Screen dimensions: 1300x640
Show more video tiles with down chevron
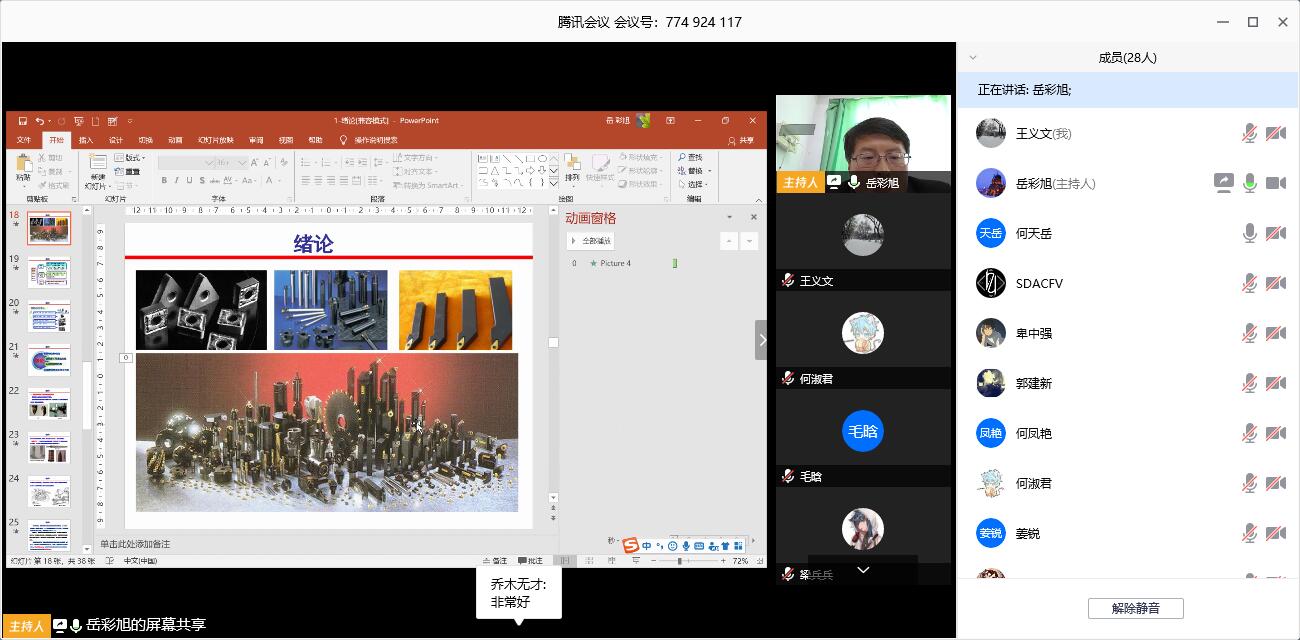[x=863, y=570]
